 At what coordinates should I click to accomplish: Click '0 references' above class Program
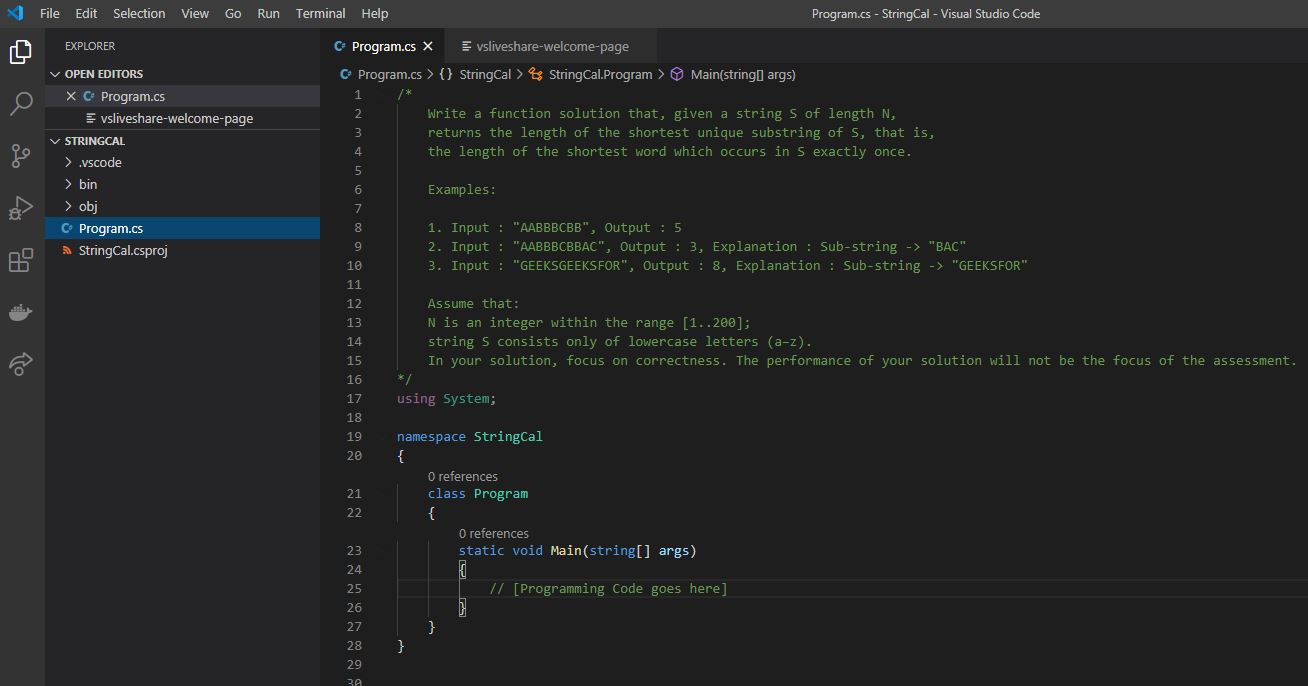pyautogui.click(x=462, y=476)
